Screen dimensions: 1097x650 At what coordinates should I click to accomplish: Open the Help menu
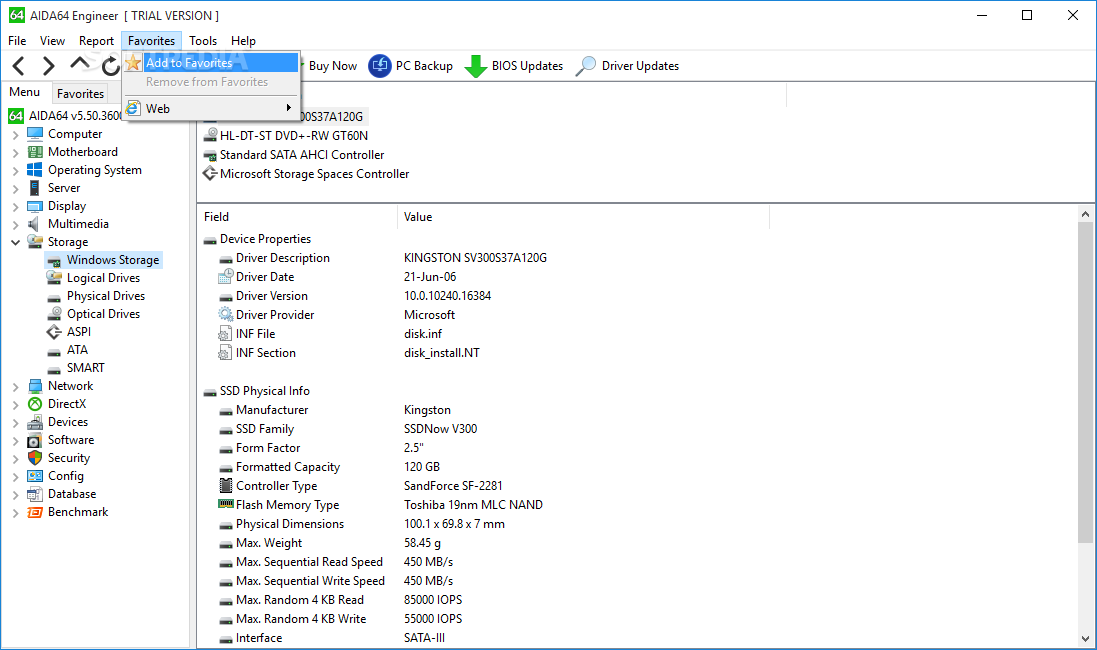[x=243, y=41]
